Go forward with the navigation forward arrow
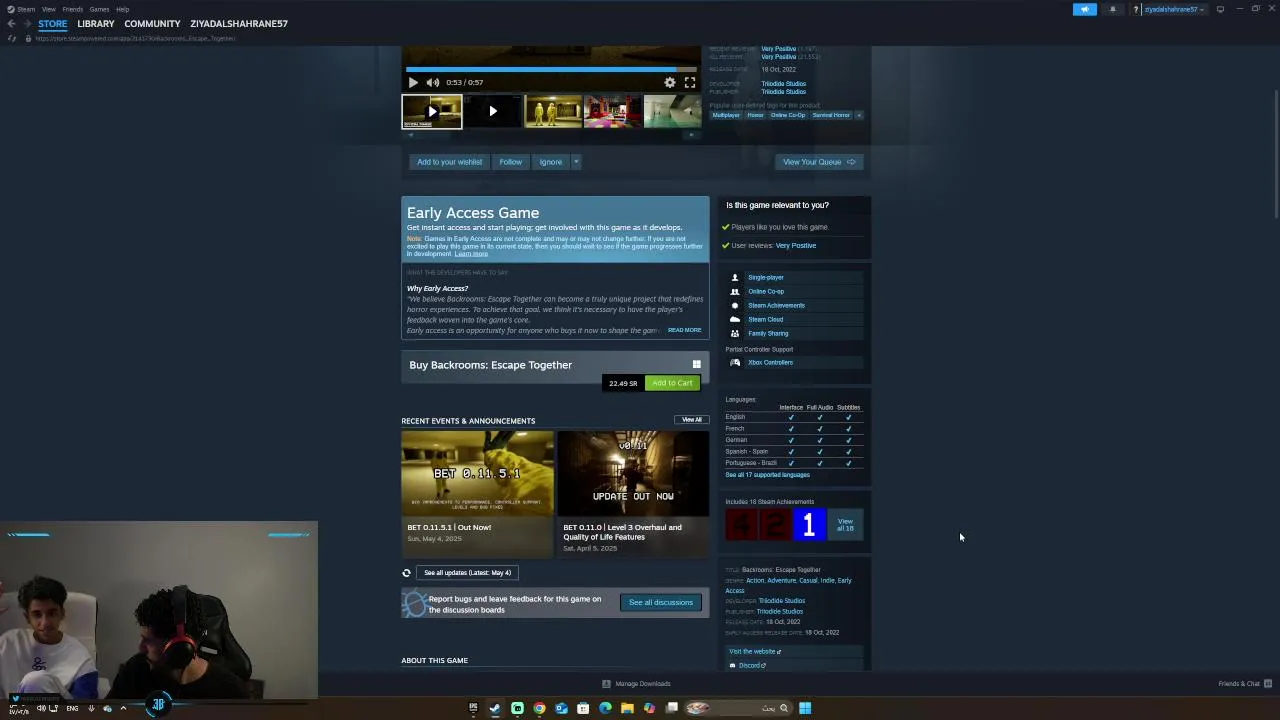 26,23
